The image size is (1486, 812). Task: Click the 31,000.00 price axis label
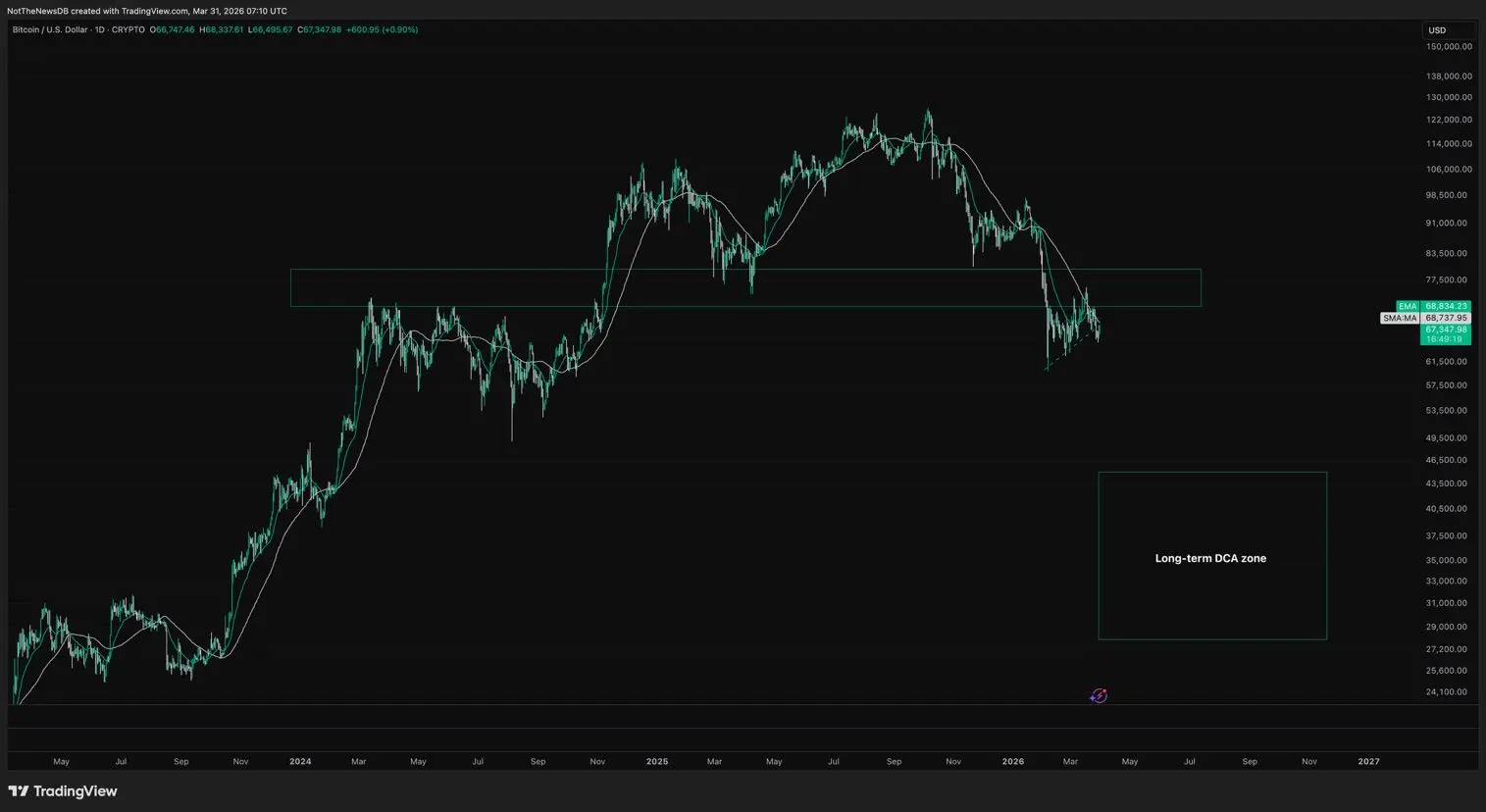(x=1447, y=603)
